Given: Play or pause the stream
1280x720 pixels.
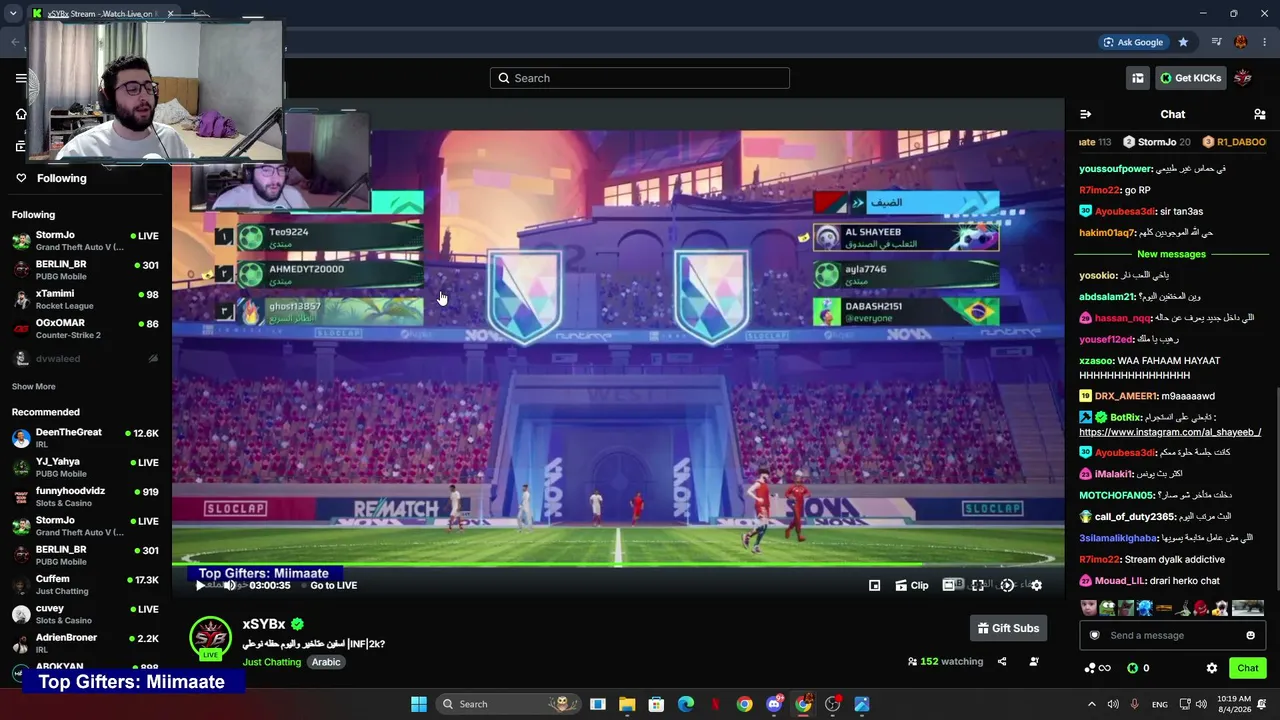Looking at the screenshot, I should point(199,586).
